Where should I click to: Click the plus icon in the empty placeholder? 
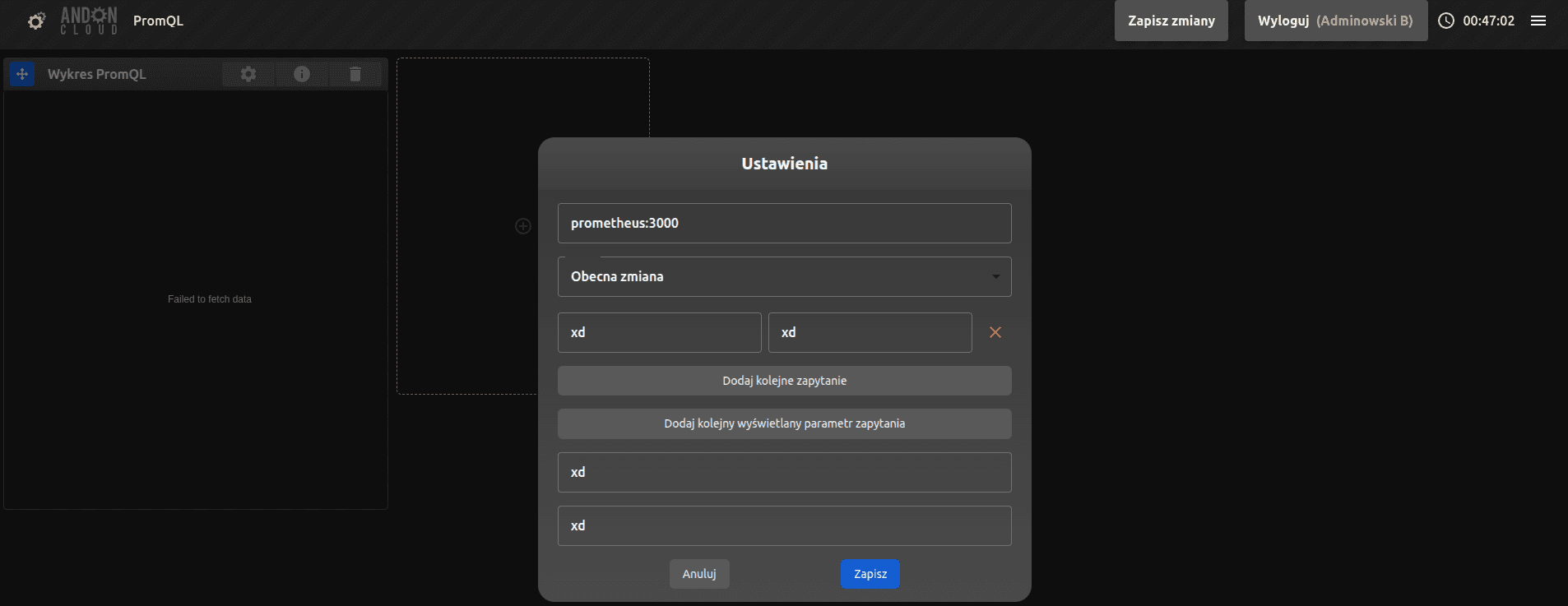(523, 226)
